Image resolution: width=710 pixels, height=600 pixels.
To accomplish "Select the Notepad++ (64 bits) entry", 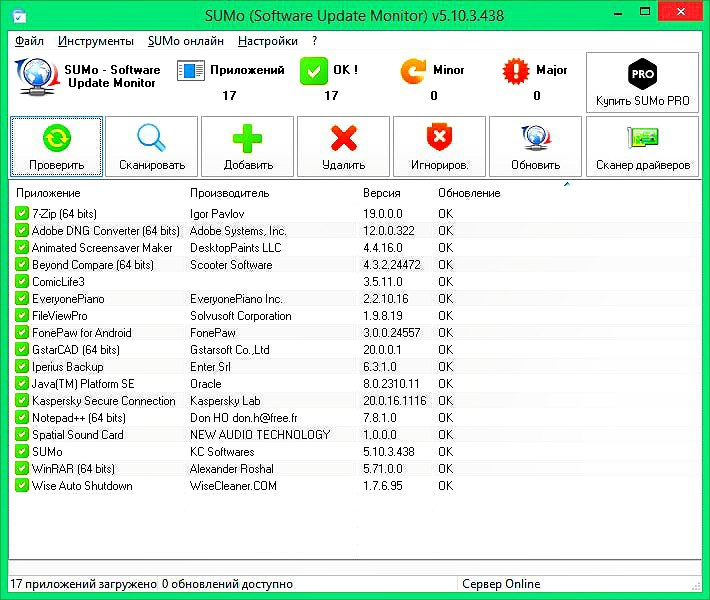I will point(79,418).
